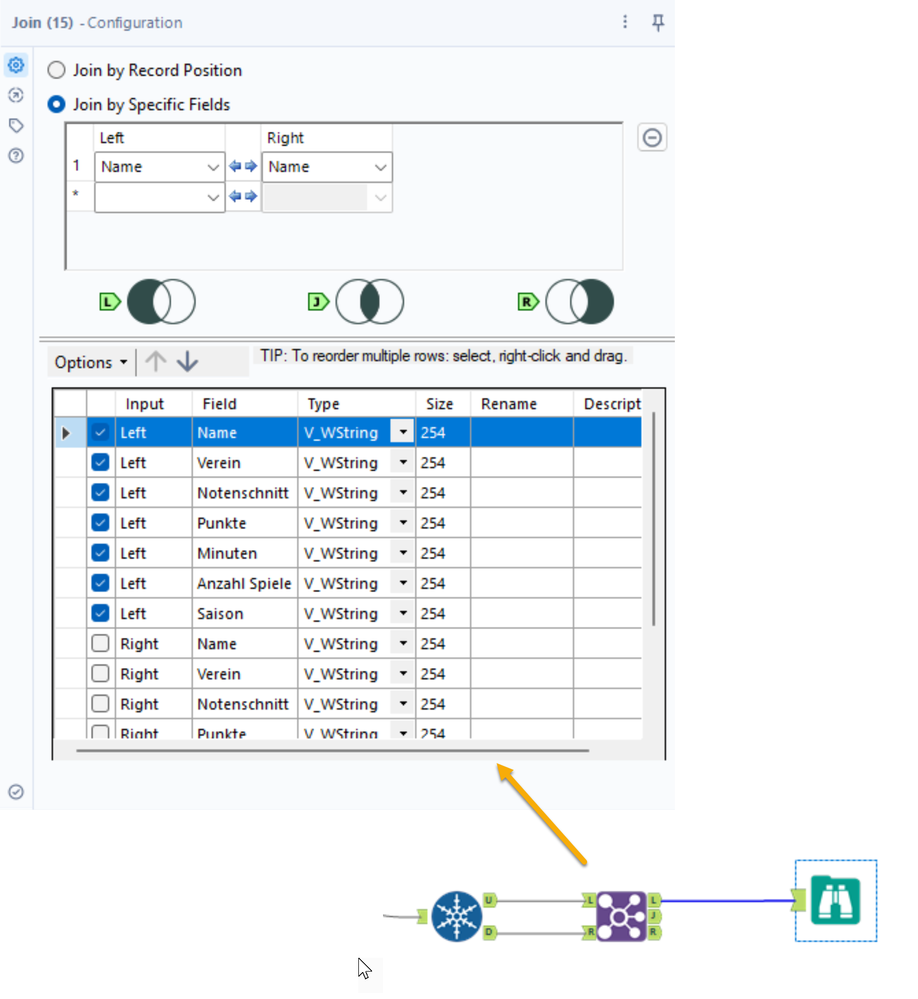Click the Rename cell for Left Verein

522,463
